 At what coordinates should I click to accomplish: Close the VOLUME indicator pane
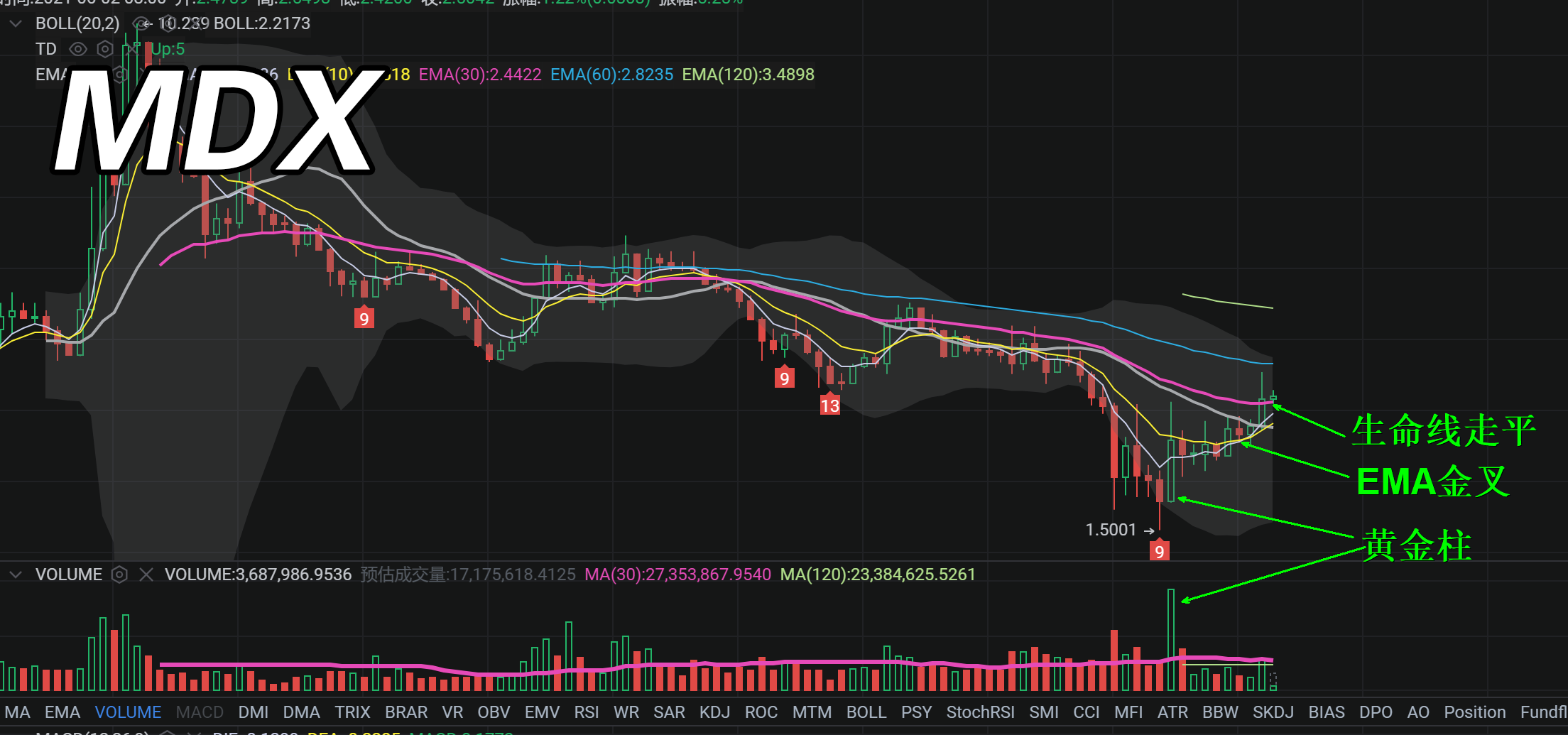click(x=146, y=575)
